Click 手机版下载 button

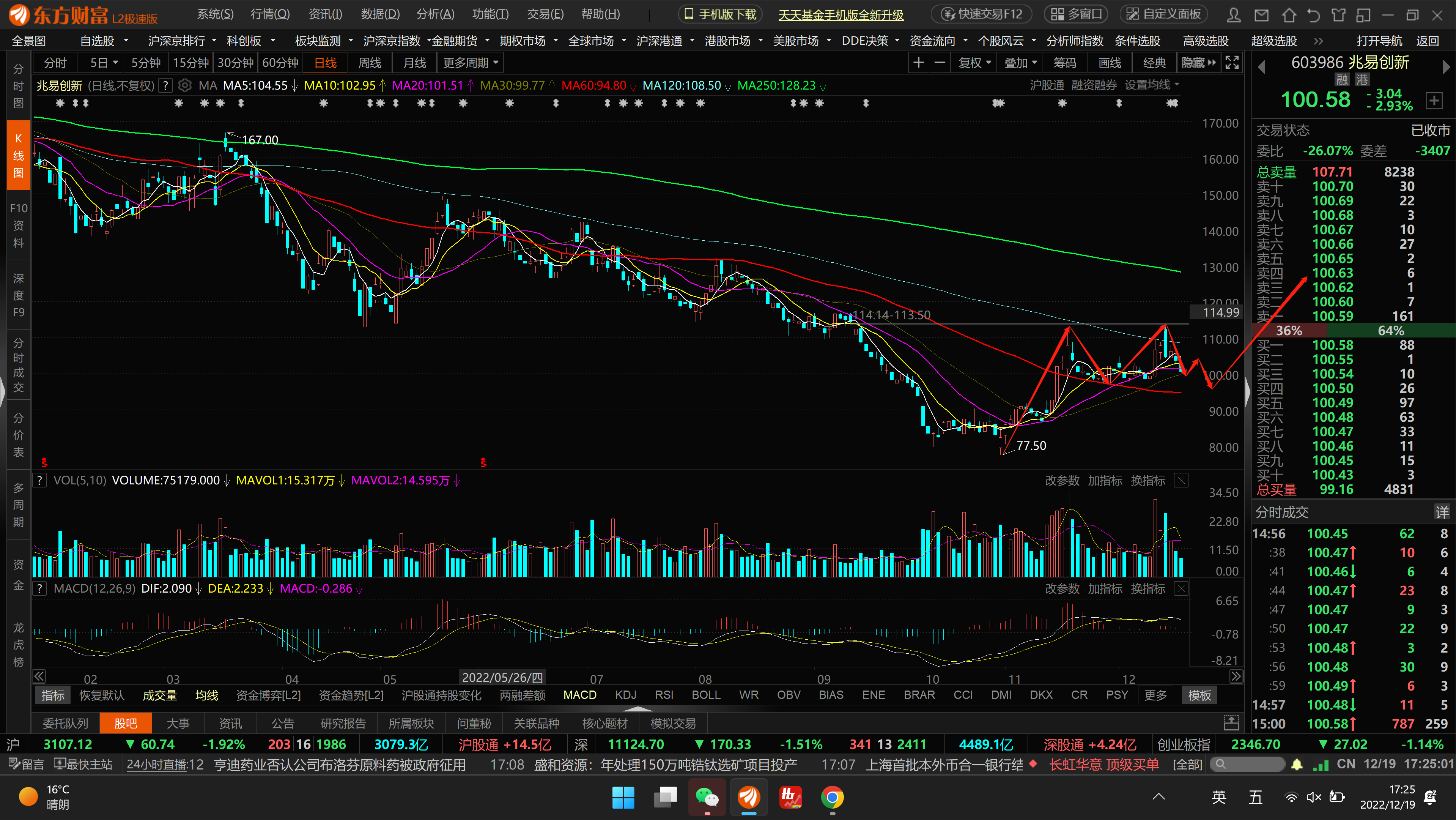pos(720,14)
